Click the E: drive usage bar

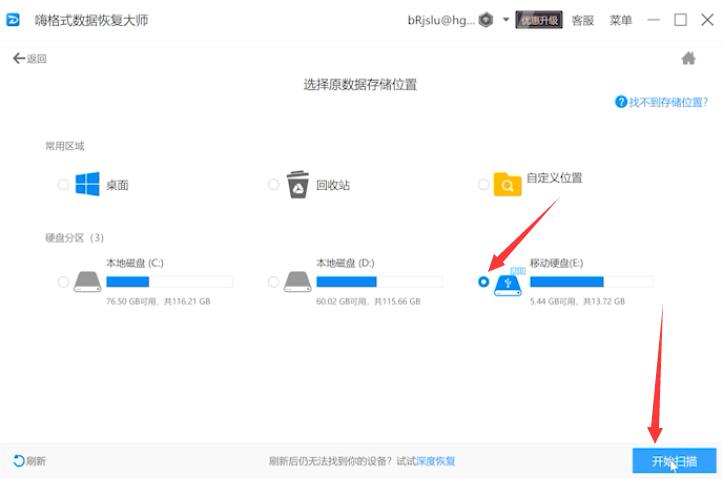point(592,281)
